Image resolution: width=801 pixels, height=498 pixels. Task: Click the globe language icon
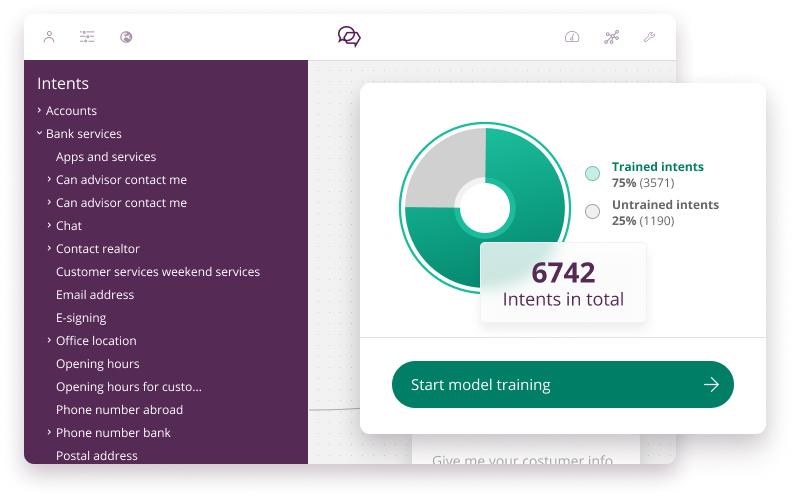point(126,38)
